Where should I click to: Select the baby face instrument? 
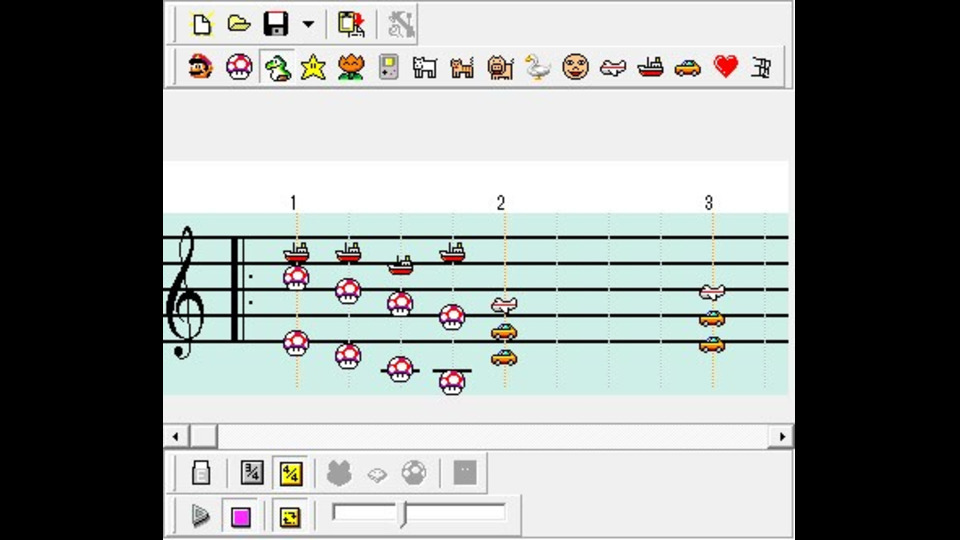point(576,67)
